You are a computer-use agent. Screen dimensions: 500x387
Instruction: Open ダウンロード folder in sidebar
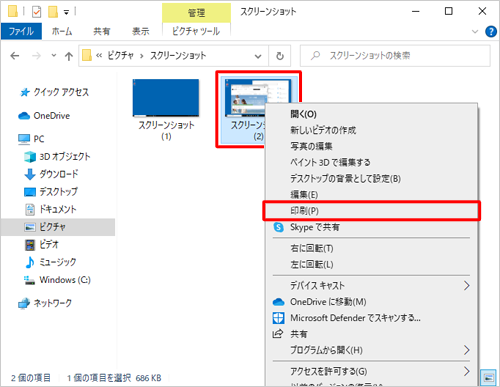tap(52, 174)
